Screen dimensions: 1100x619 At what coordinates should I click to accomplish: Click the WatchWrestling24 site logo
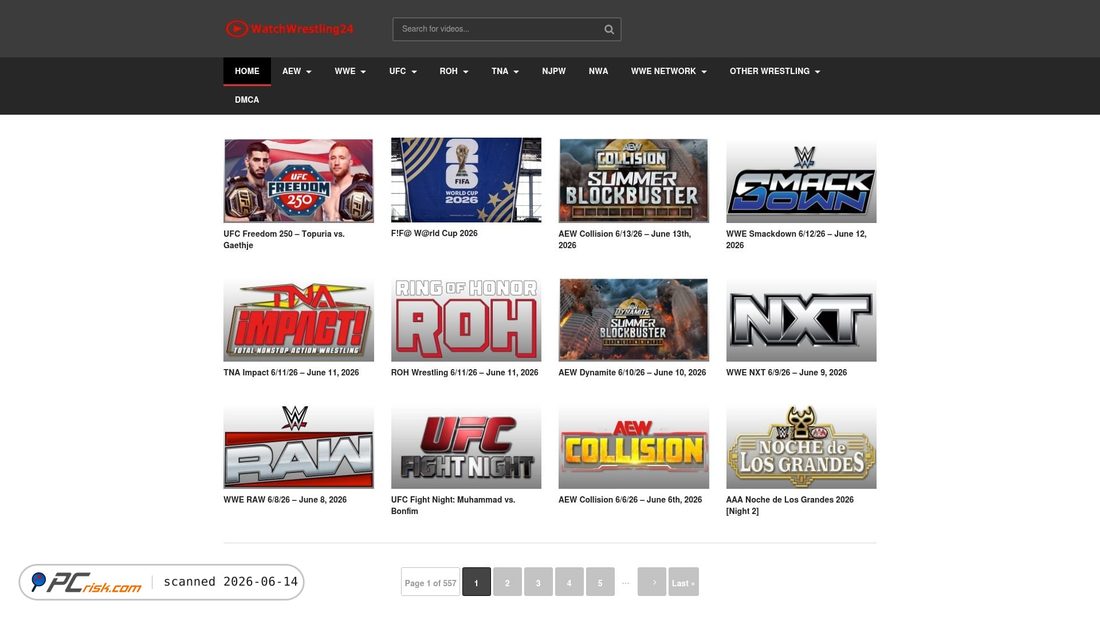click(x=290, y=29)
